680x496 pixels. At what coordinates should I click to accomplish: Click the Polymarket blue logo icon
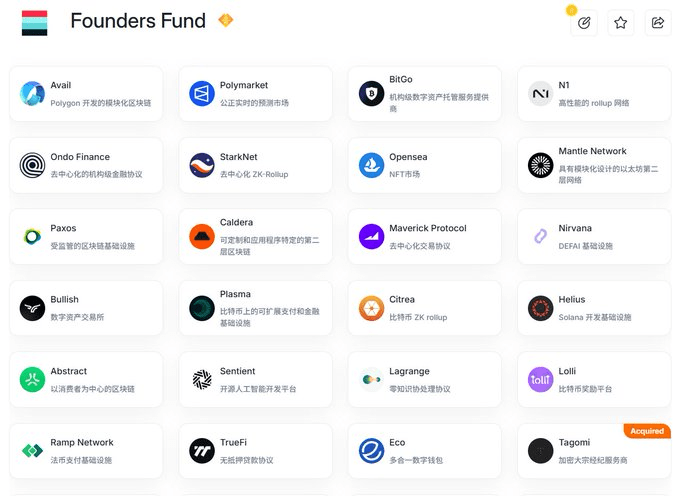[x=202, y=94]
